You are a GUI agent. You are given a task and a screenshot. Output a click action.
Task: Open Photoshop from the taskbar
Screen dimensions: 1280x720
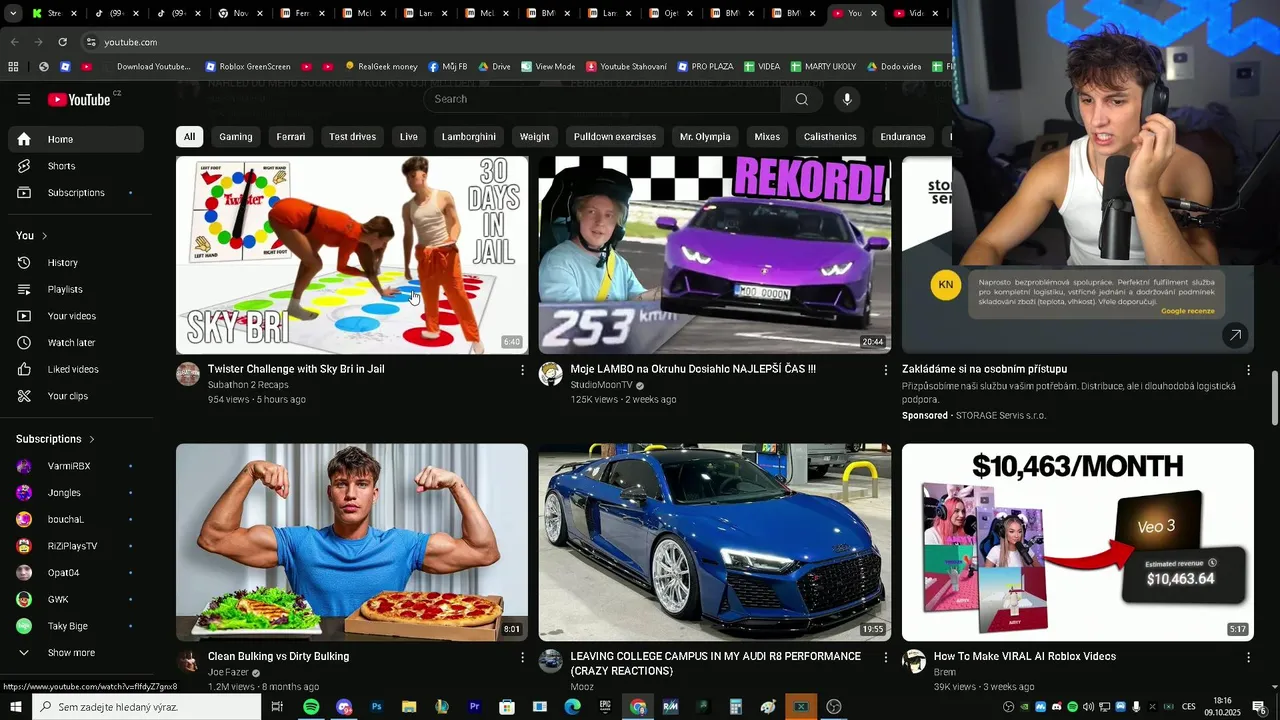[377, 707]
